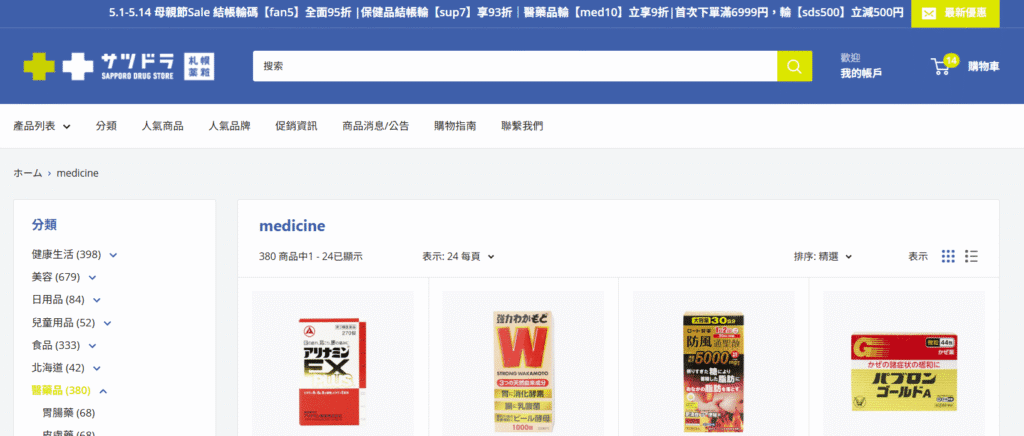Click the medicine collection heading
Viewport: 1024px width, 436px height.
[x=292, y=226]
